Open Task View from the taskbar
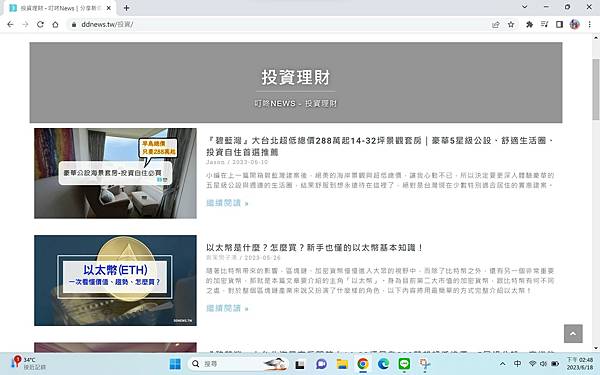This screenshot has width=600, height=375. [x=300, y=364]
